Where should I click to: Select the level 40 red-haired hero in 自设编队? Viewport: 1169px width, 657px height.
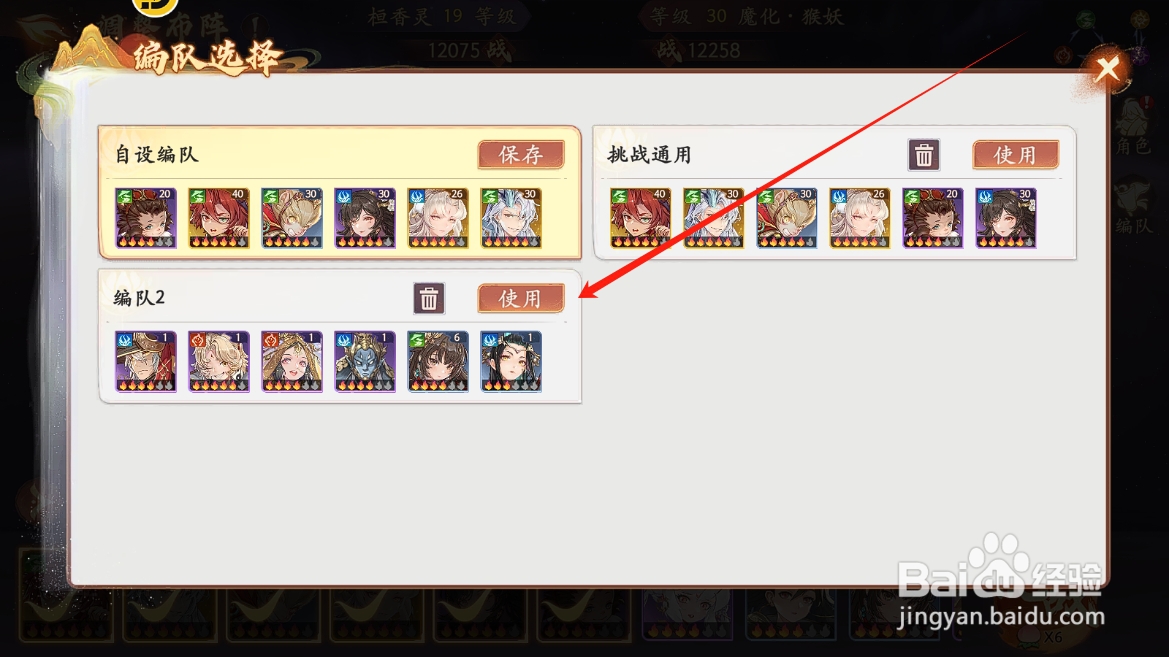[218, 218]
